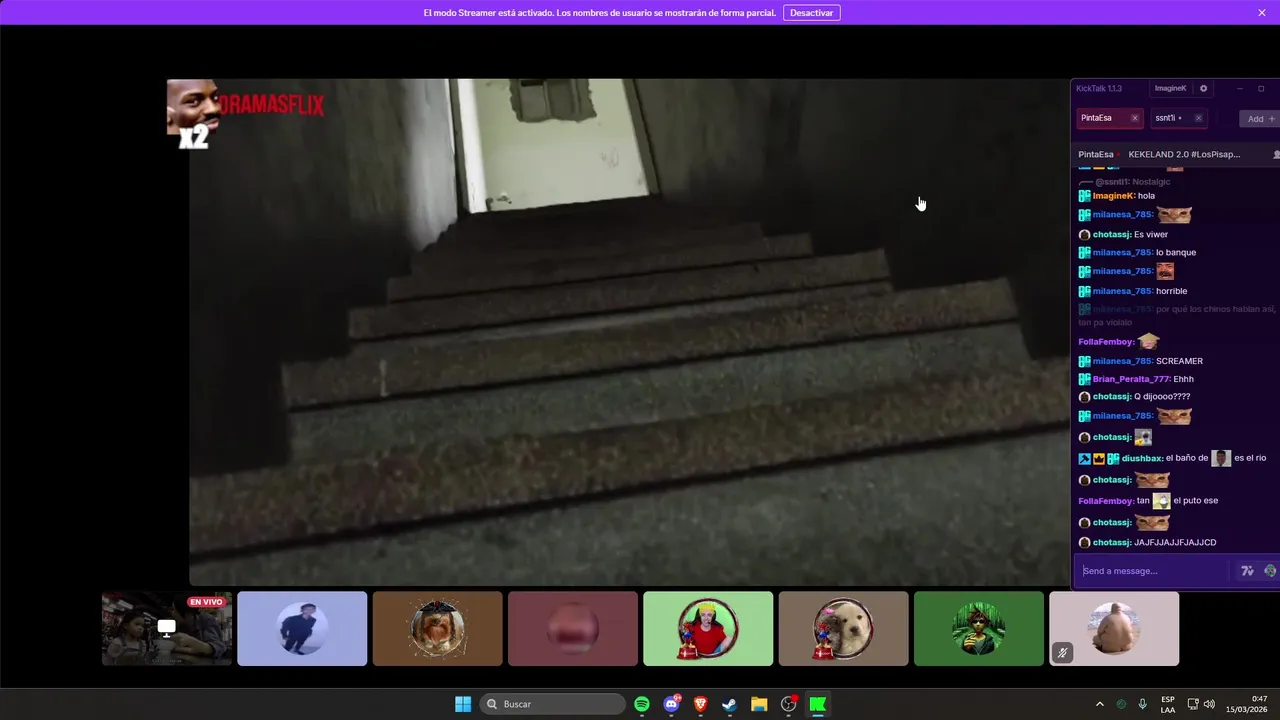Click emote in 'tan ... el puto ese' message
Image resolution: width=1280 pixels, height=720 pixels.
click(x=1161, y=501)
